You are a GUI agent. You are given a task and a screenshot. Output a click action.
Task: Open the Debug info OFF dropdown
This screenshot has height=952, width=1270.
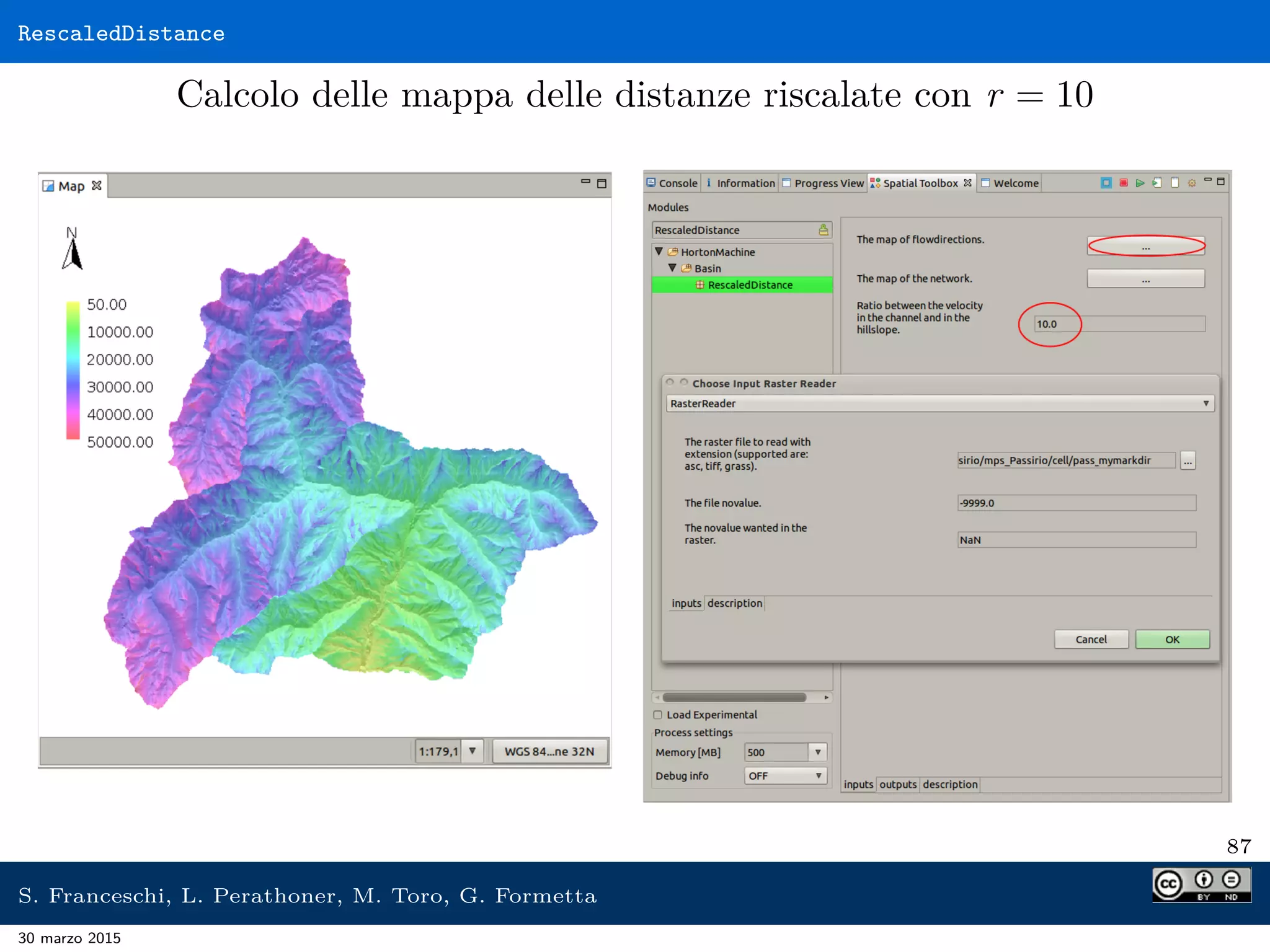click(x=786, y=775)
